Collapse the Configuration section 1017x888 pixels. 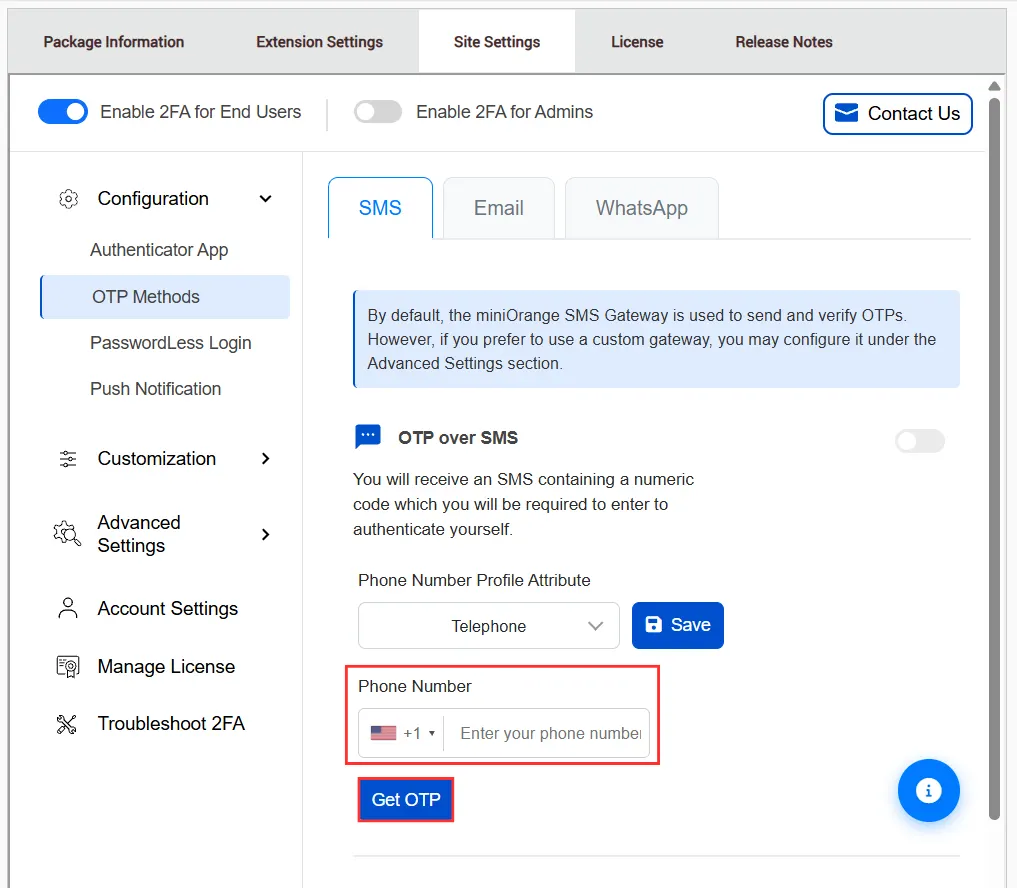coord(265,198)
